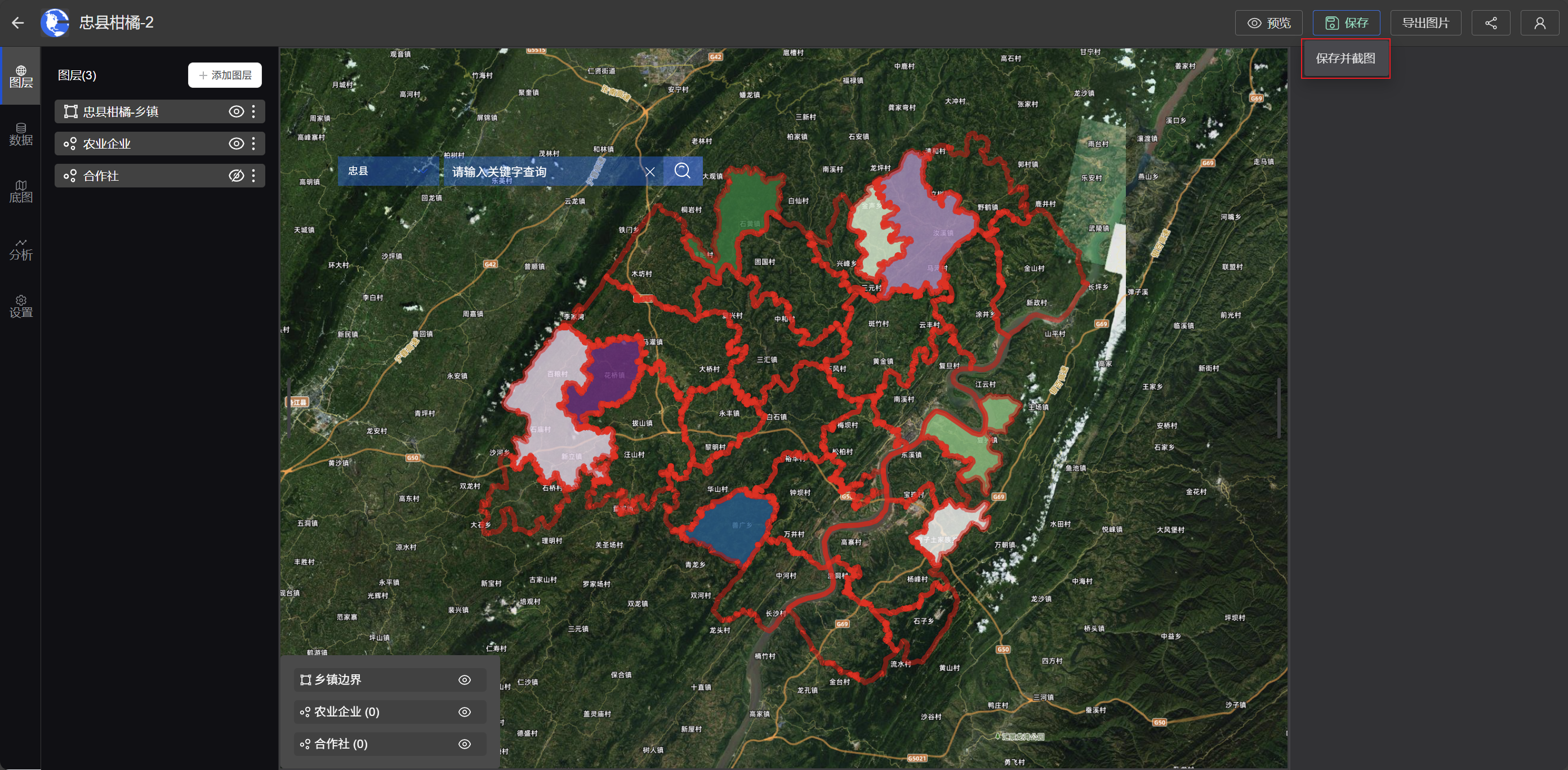Viewport: 1568px width, 770px height.
Task: Open the 分析 analysis sidebar panel
Action: [x=21, y=249]
